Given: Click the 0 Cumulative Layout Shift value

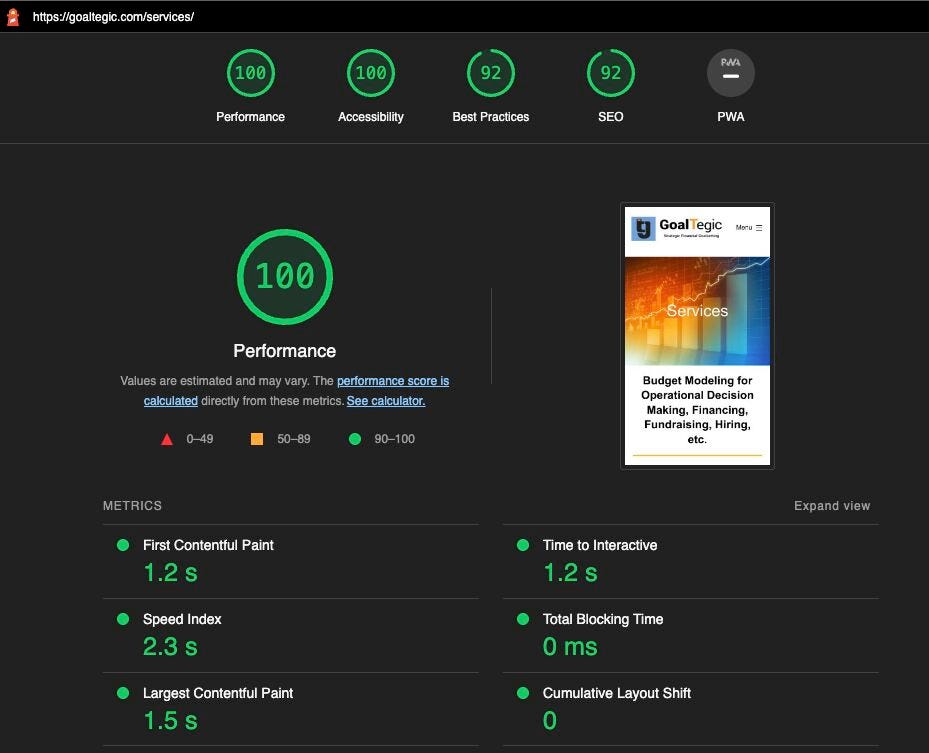Looking at the screenshot, I should [550, 721].
